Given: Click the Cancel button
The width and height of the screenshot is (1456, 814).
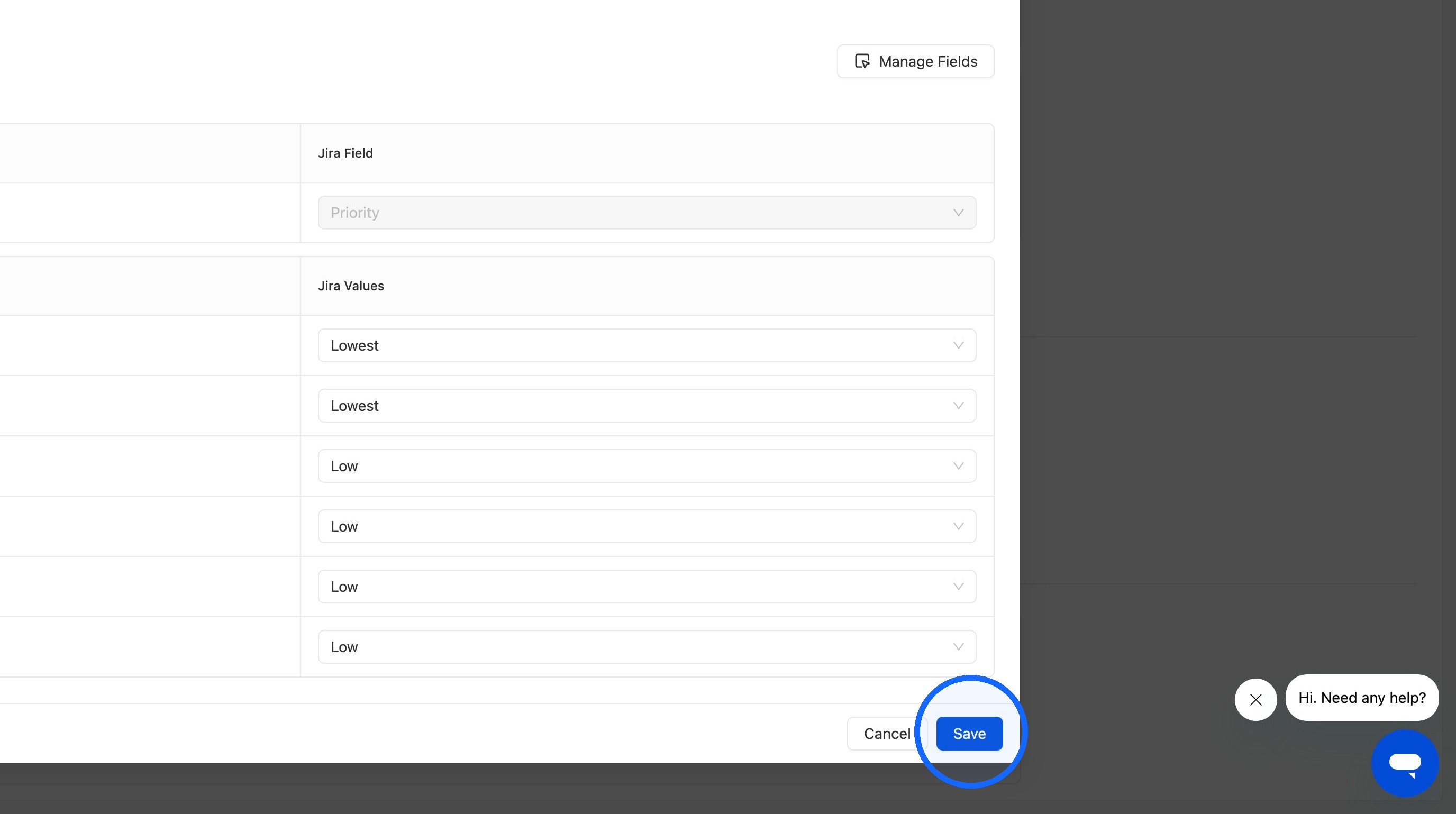Looking at the screenshot, I should pyautogui.click(x=887, y=733).
